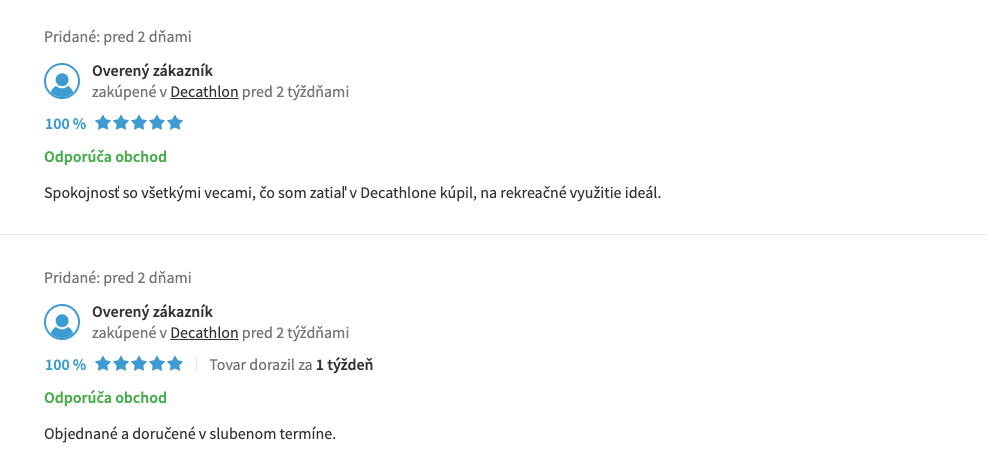Click 'Odporúča obchod' above the Spokojnosť review text
The height and width of the screenshot is (461, 987).
pos(105,157)
